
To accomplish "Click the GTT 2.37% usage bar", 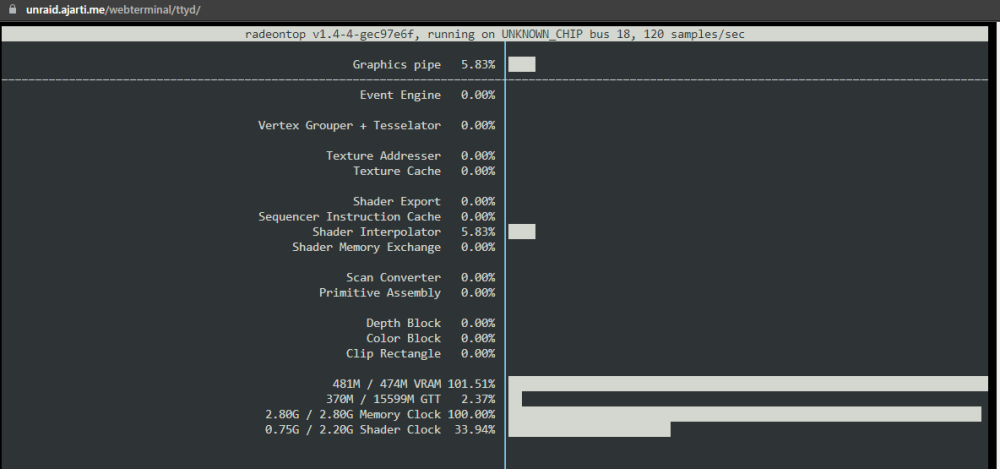I will 515,399.
